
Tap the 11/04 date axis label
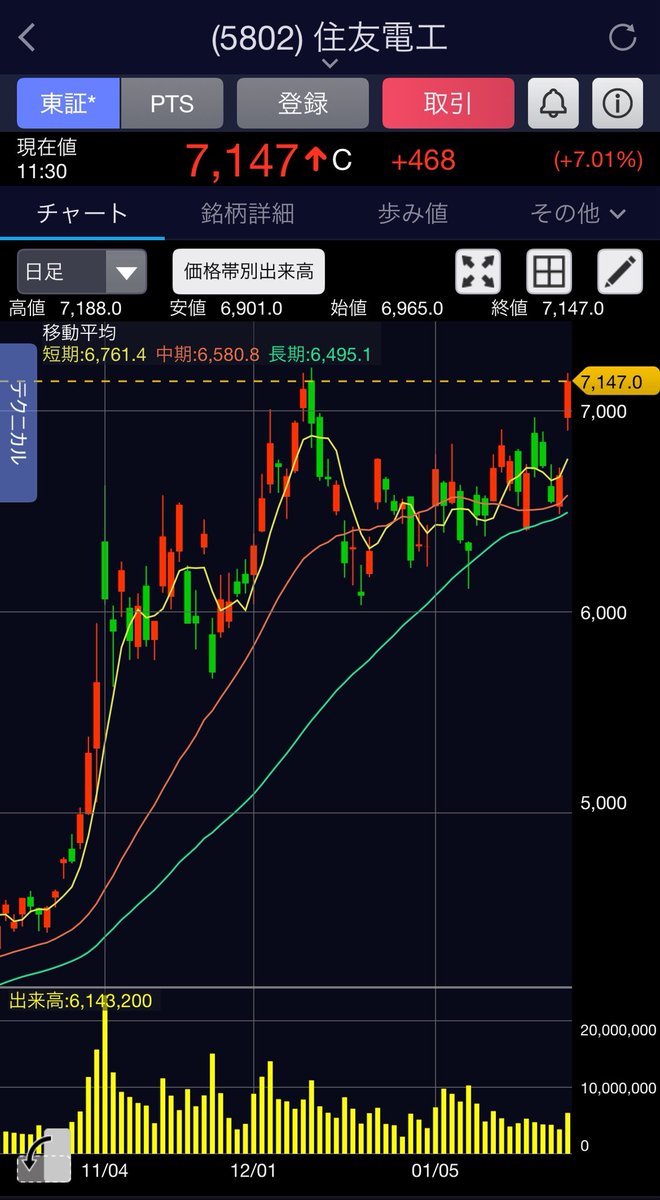coord(104,1169)
